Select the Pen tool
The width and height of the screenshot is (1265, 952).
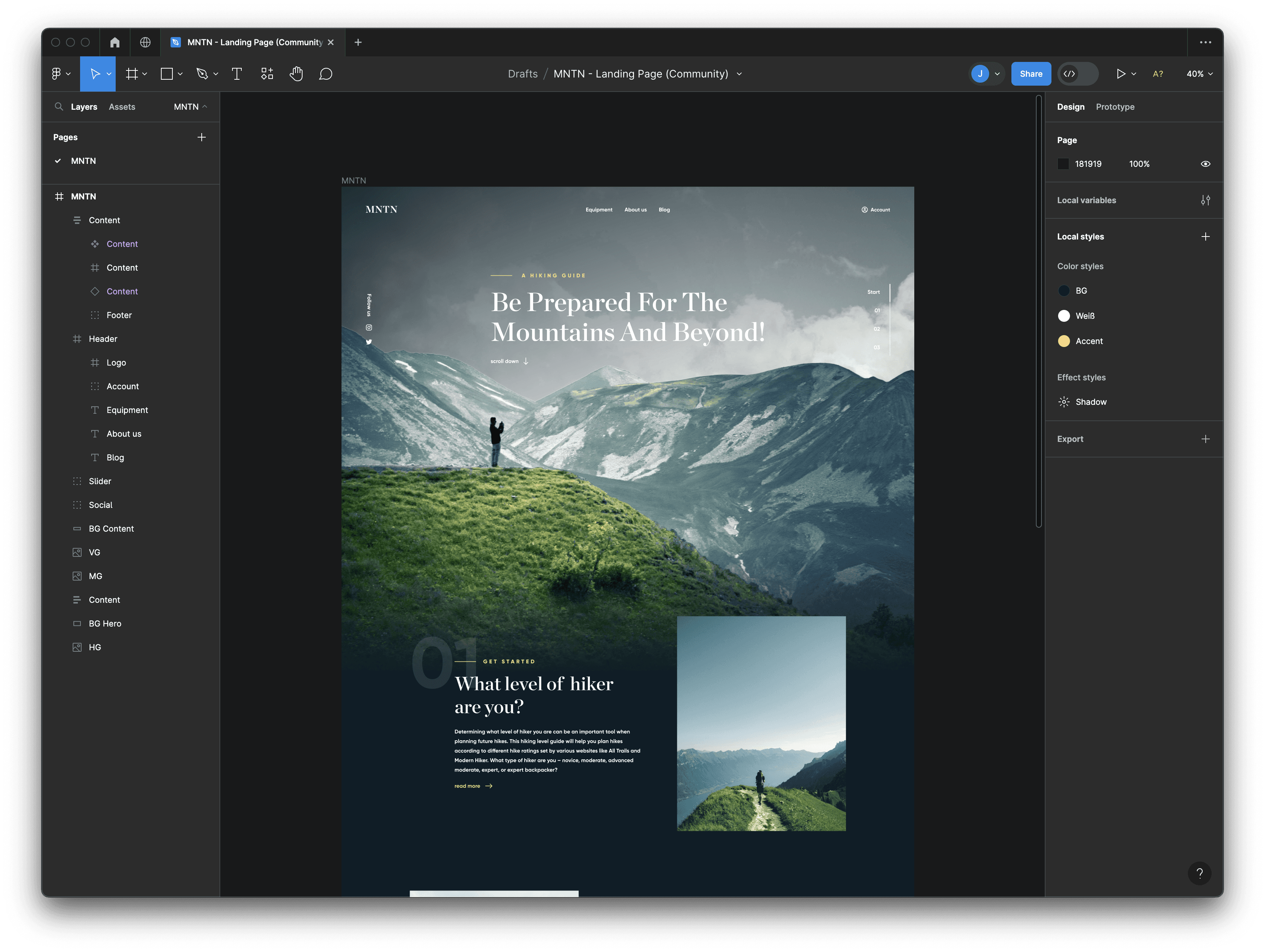pos(203,73)
